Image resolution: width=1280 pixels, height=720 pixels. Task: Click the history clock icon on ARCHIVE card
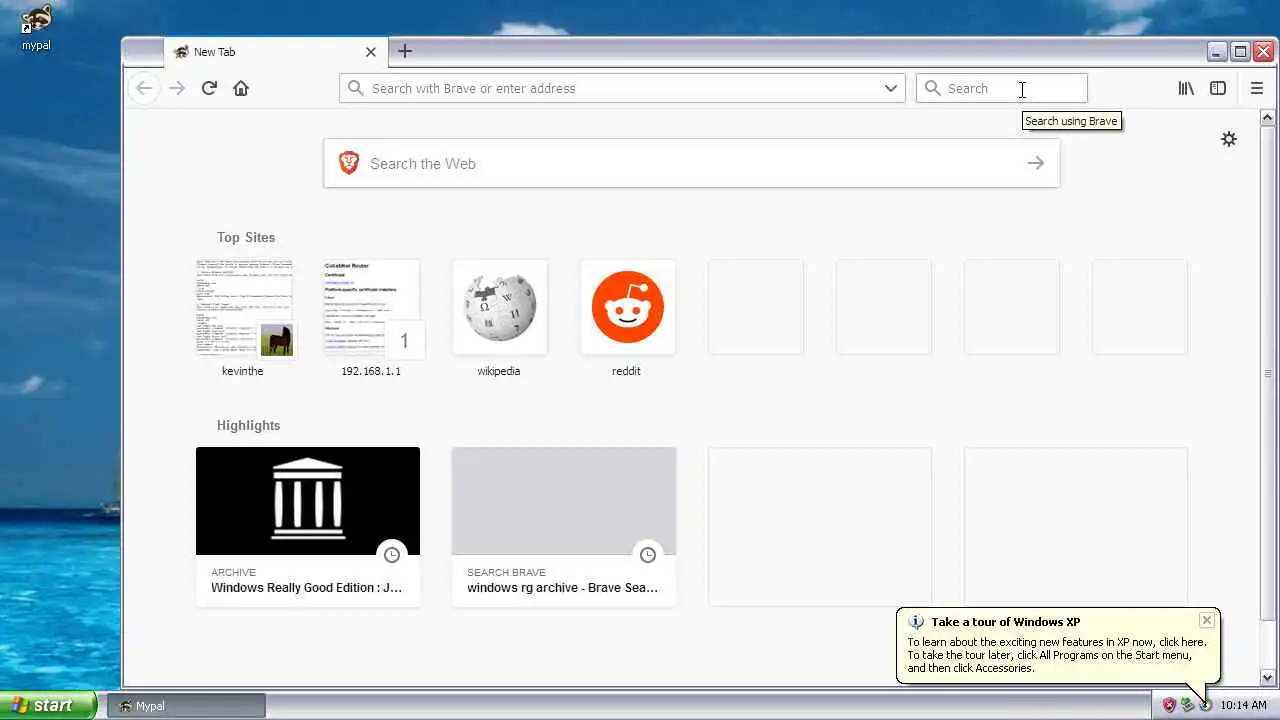pyautogui.click(x=392, y=554)
